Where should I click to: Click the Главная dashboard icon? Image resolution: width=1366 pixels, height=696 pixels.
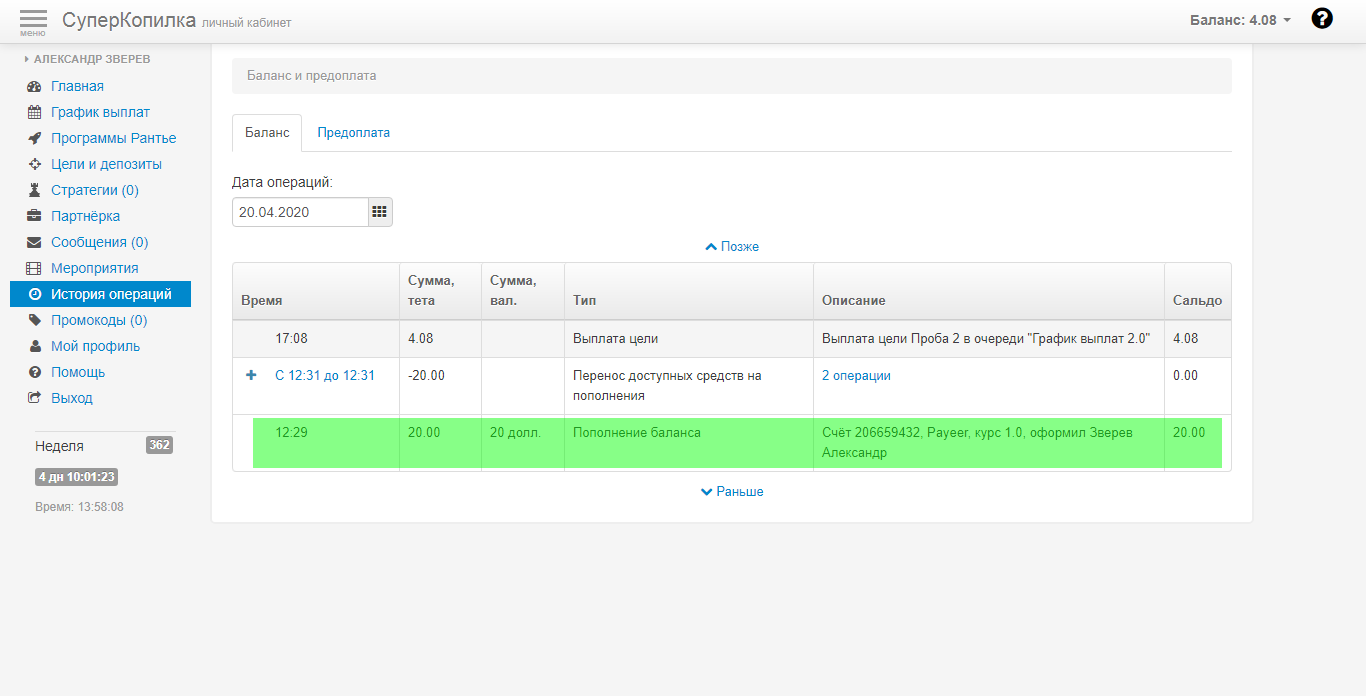(34, 87)
